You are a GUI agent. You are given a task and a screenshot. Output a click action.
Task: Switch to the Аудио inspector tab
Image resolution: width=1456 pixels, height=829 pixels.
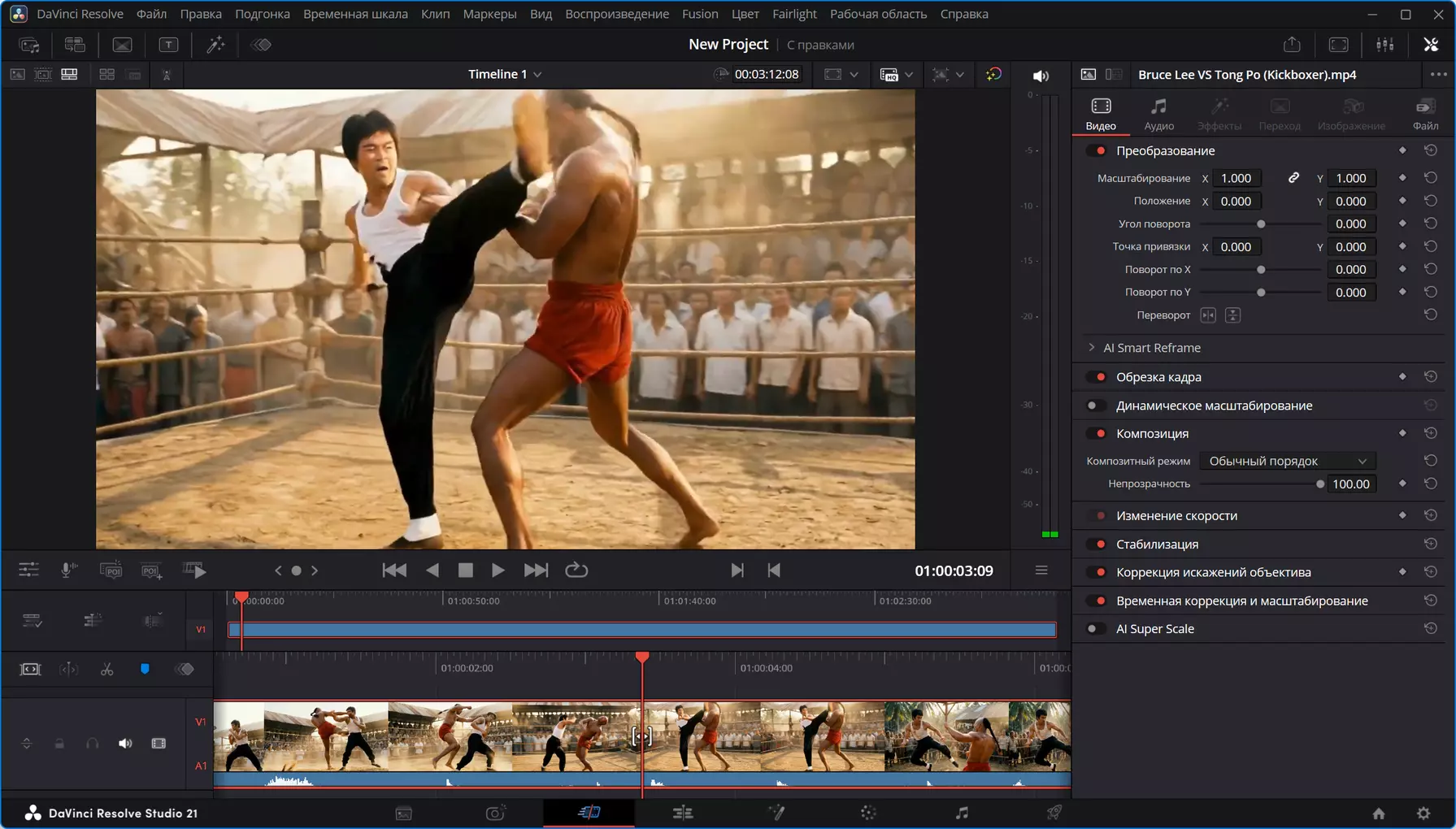tap(1158, 114)
